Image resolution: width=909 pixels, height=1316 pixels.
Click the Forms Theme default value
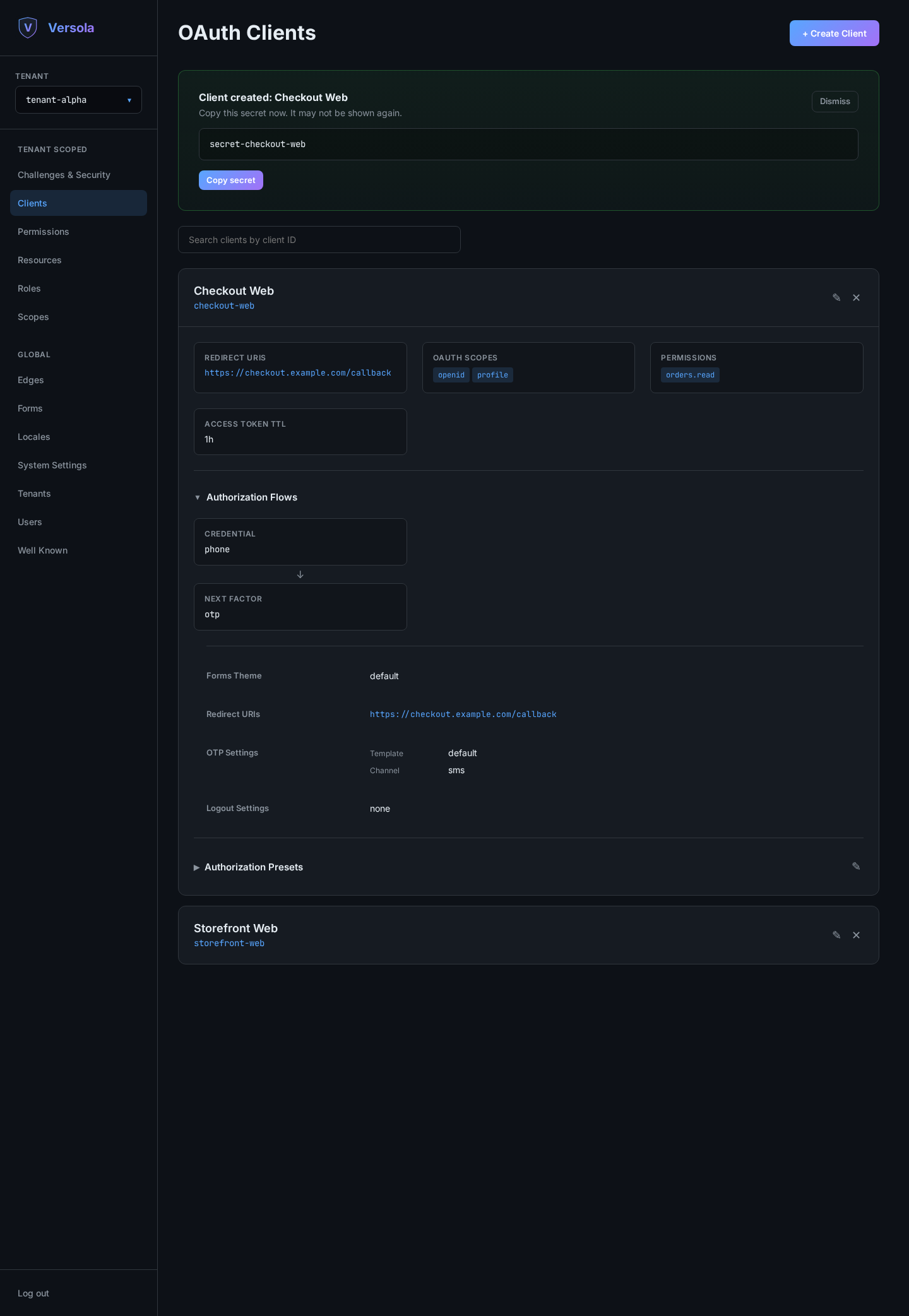384,677
